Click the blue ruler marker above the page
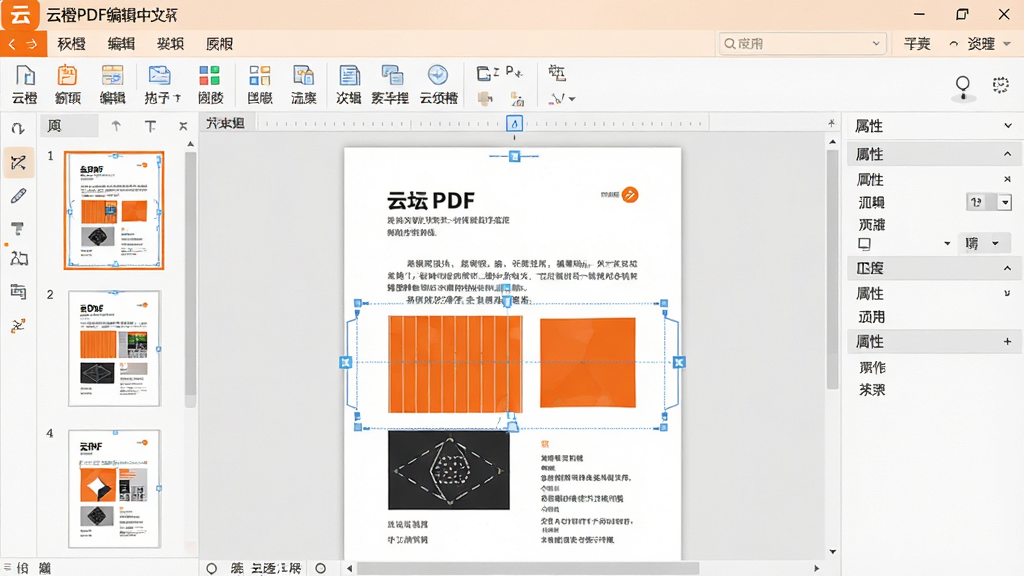Screen dimensions: 1024x576 (x=515, y=123)
